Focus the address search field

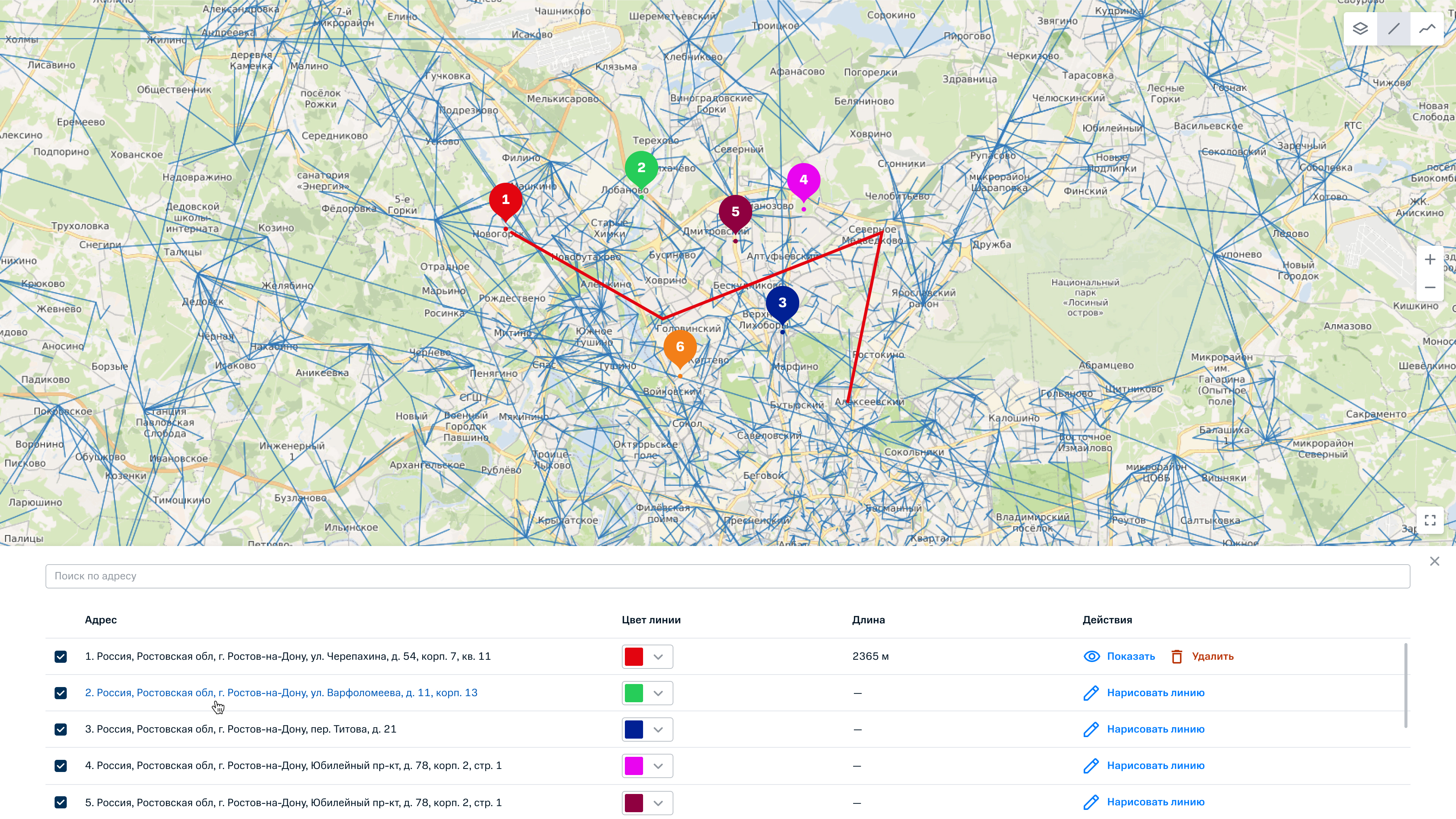click(x=728, y=576)
